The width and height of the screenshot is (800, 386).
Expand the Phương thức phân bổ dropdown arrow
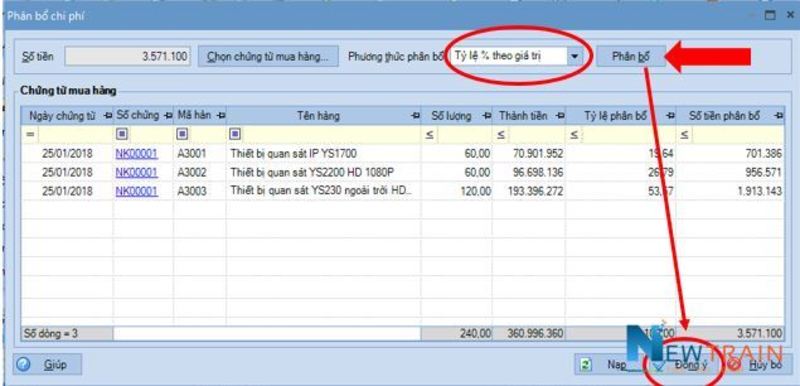pyautogui.click(x=575, y=56)
